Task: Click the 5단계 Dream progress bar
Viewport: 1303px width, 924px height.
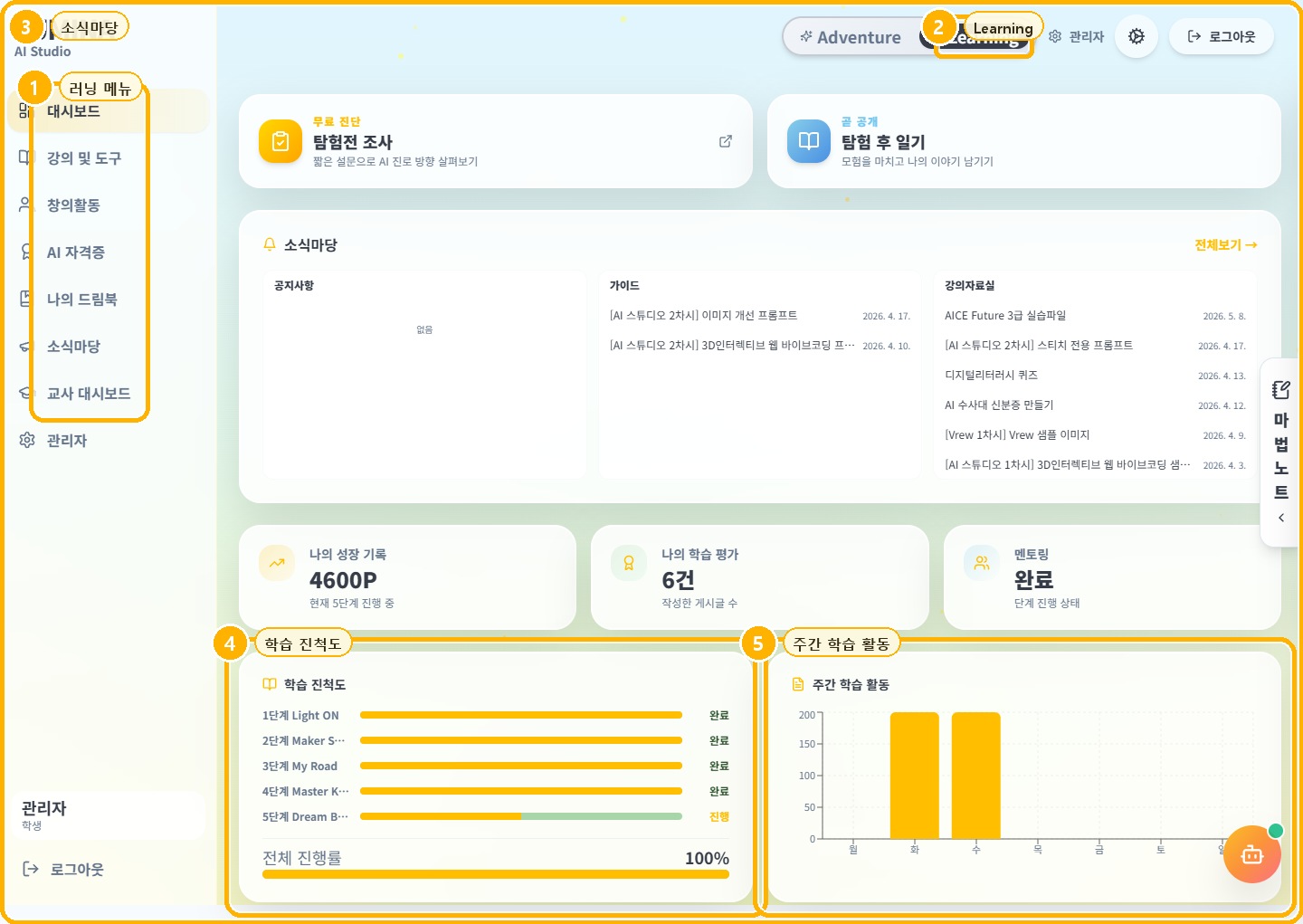Action: pyautogui.click(x=521, y=816)
